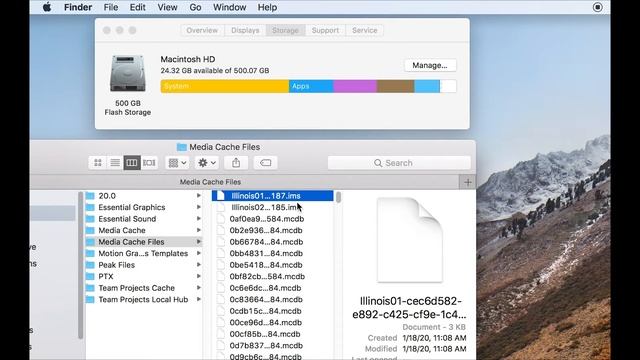
Task: Click the file list scrollbar
Action: click(338, 197)
